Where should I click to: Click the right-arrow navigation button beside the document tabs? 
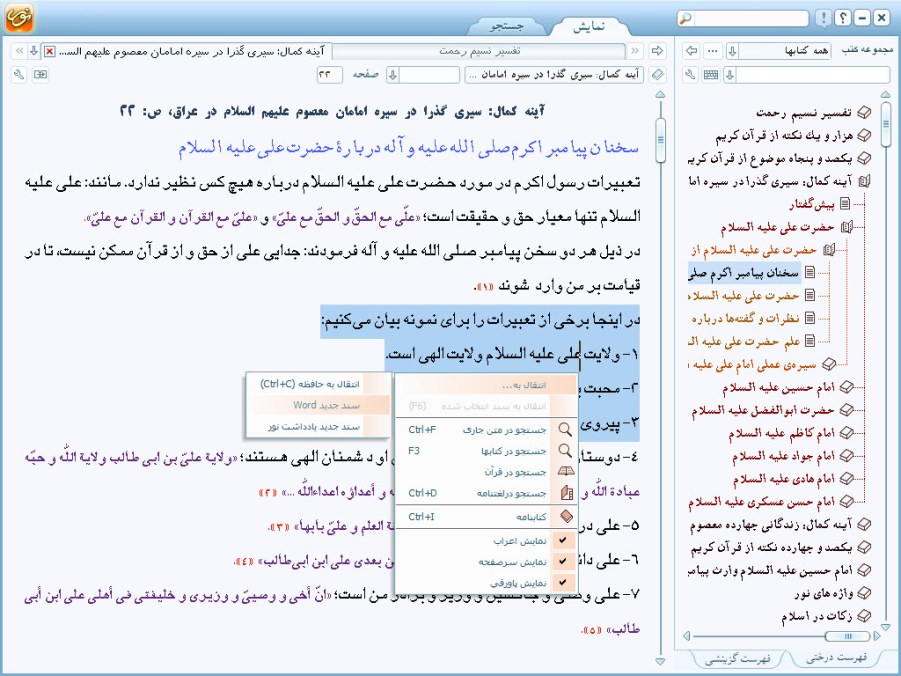(657, 51)
